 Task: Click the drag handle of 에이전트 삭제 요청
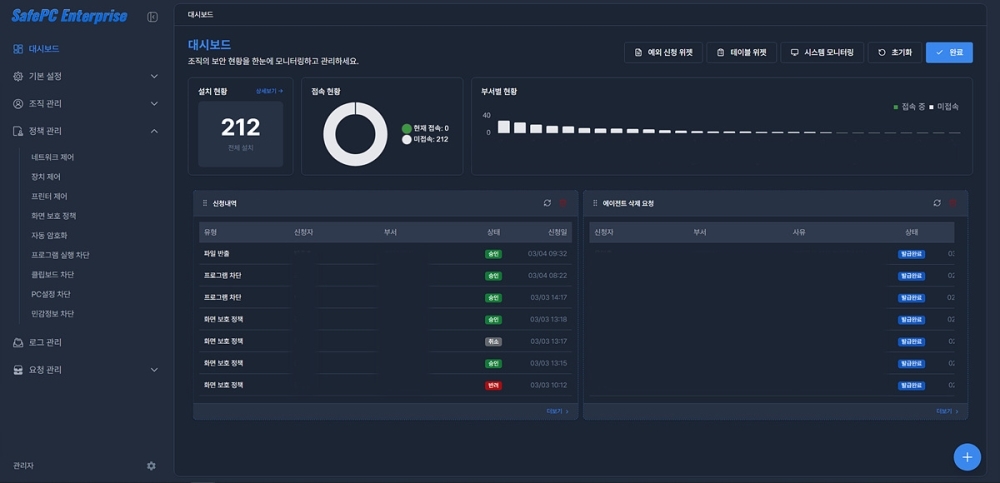coord(595,203)
